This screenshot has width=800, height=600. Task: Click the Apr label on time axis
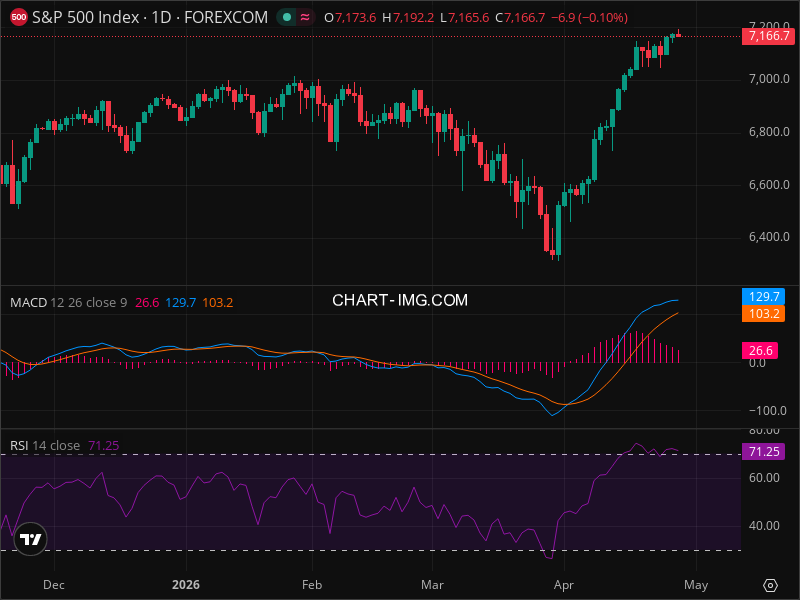tap(564, 585)
